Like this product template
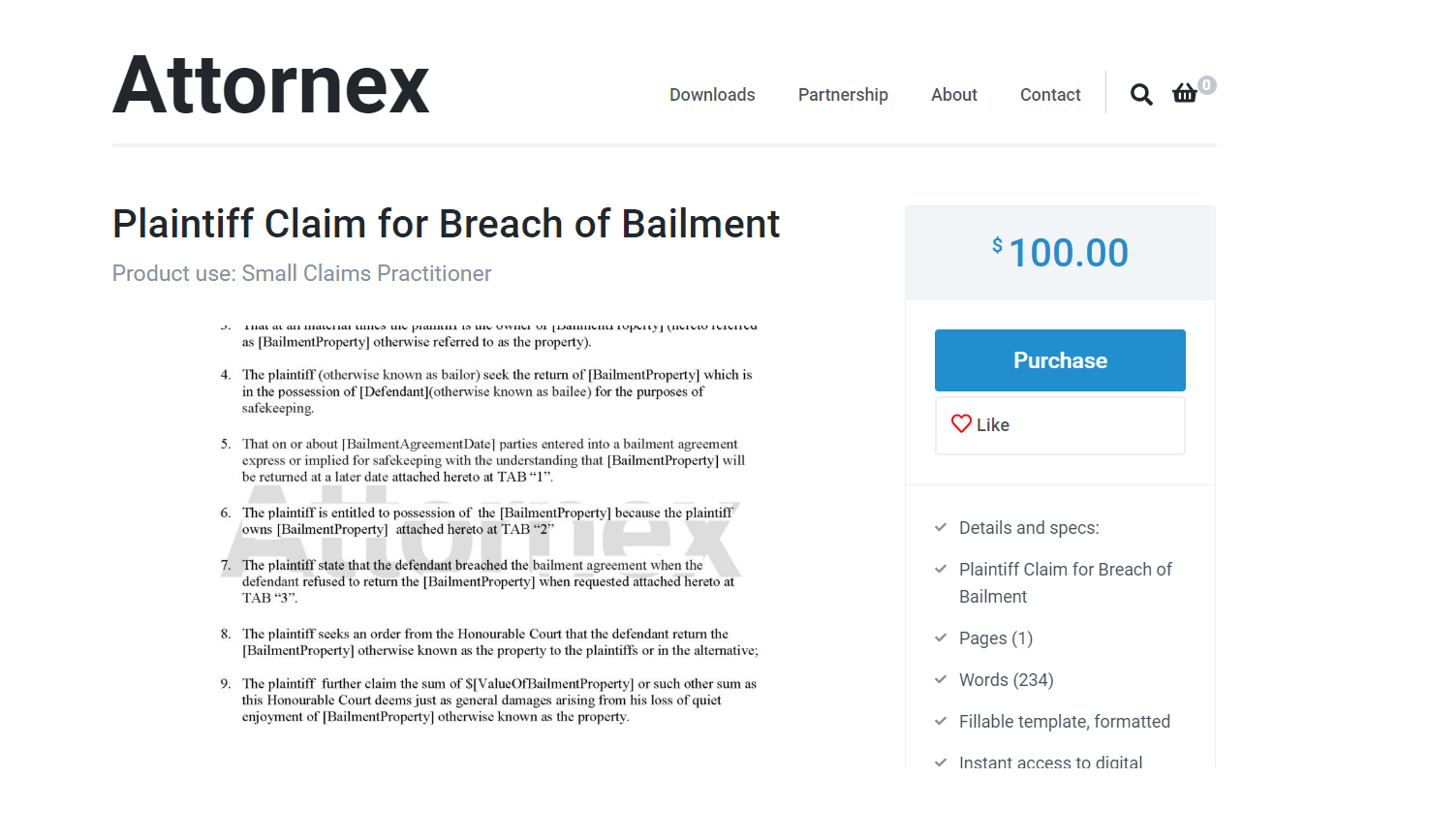1429x840 pixels. (1059, 424)
